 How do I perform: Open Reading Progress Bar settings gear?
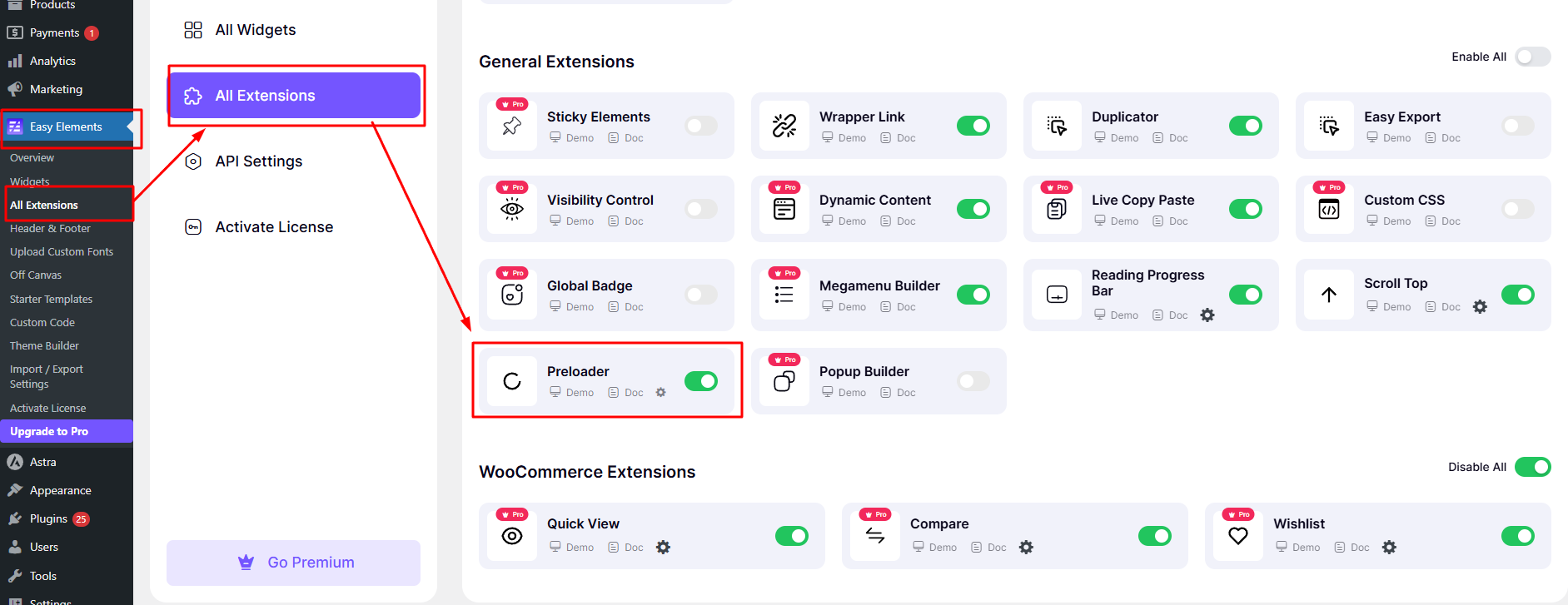coord(1207,315)
